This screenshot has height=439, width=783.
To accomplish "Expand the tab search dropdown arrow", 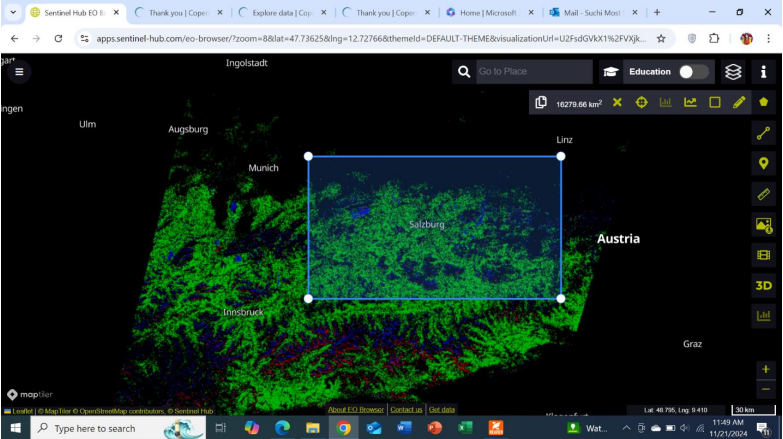I will click(x=13, y=12).
